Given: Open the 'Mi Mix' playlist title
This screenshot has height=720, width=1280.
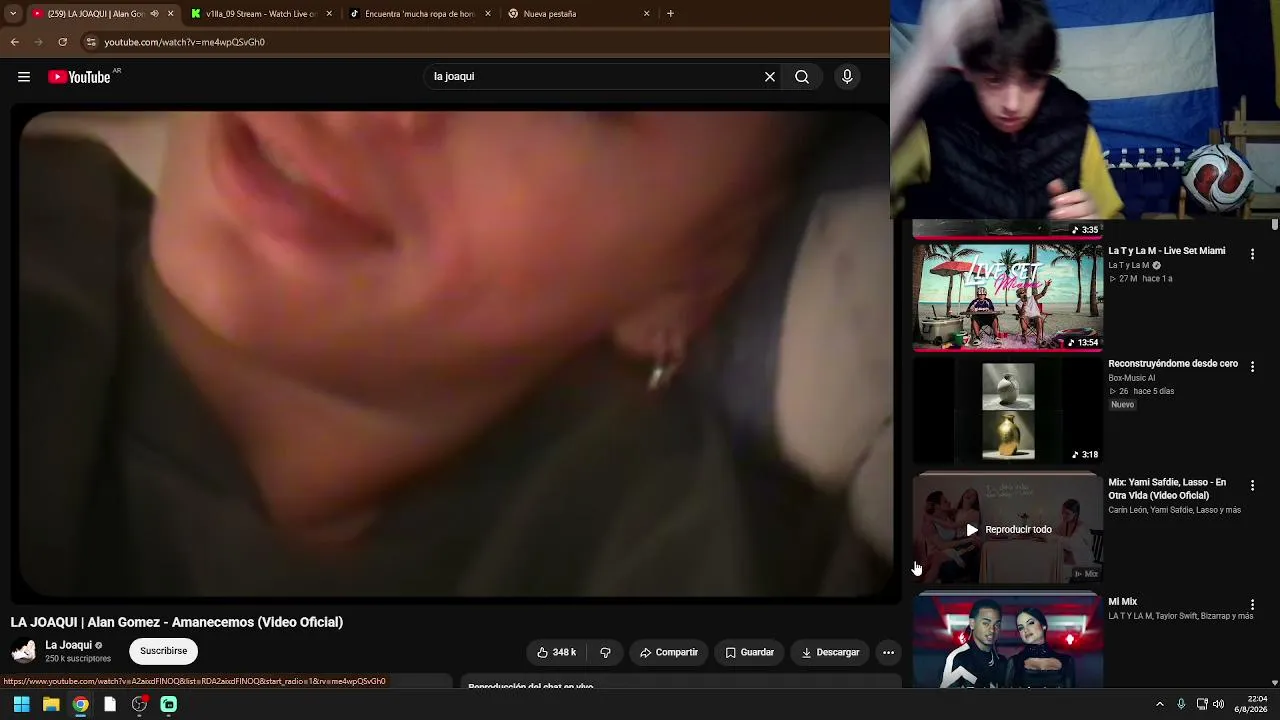Looking at the screenshot, I should tap(1123, 602).
